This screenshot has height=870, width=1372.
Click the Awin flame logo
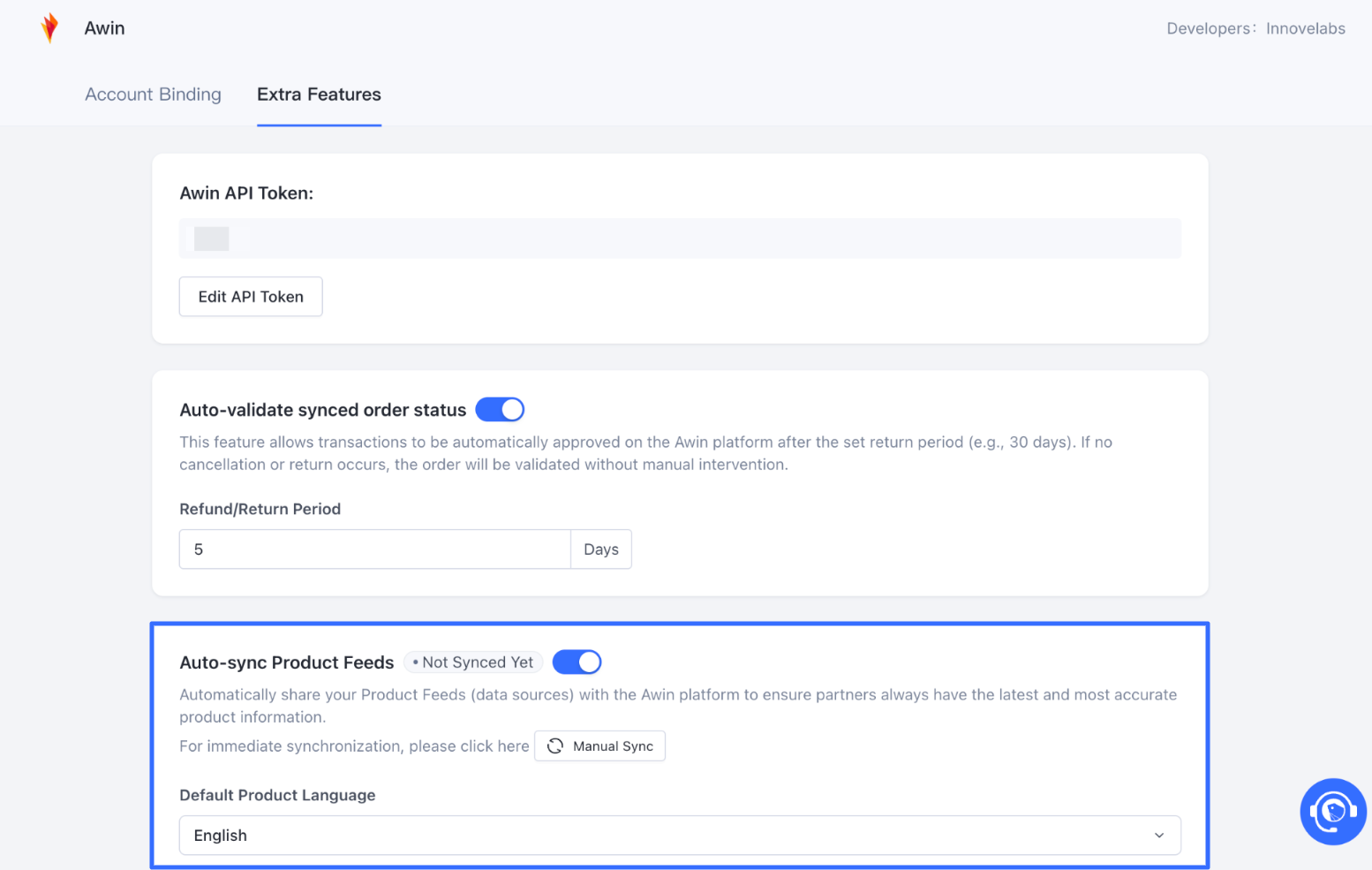click(x=50, y=28)
